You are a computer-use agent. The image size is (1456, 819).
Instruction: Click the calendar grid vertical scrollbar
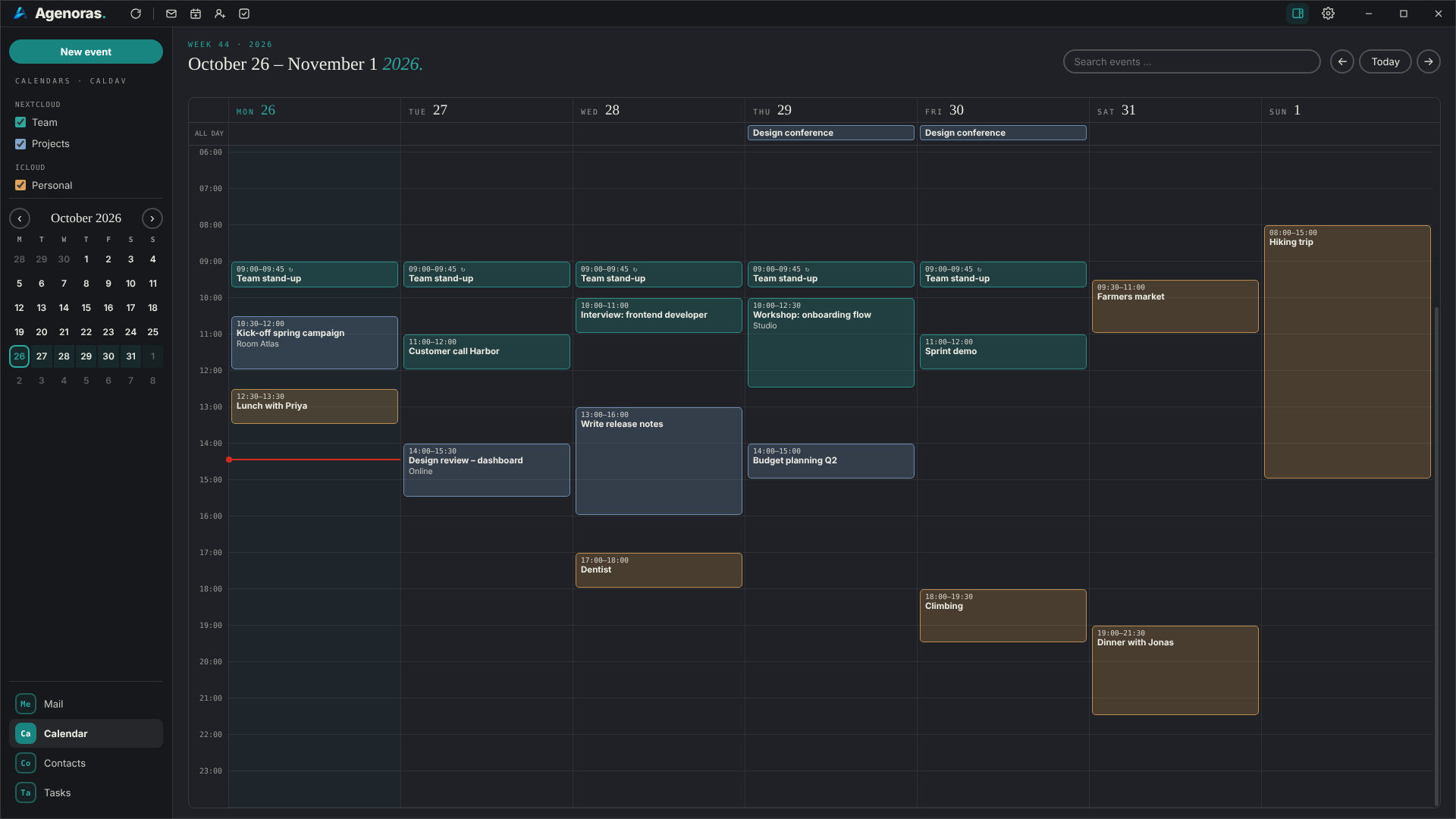(x=1436, y=557)
